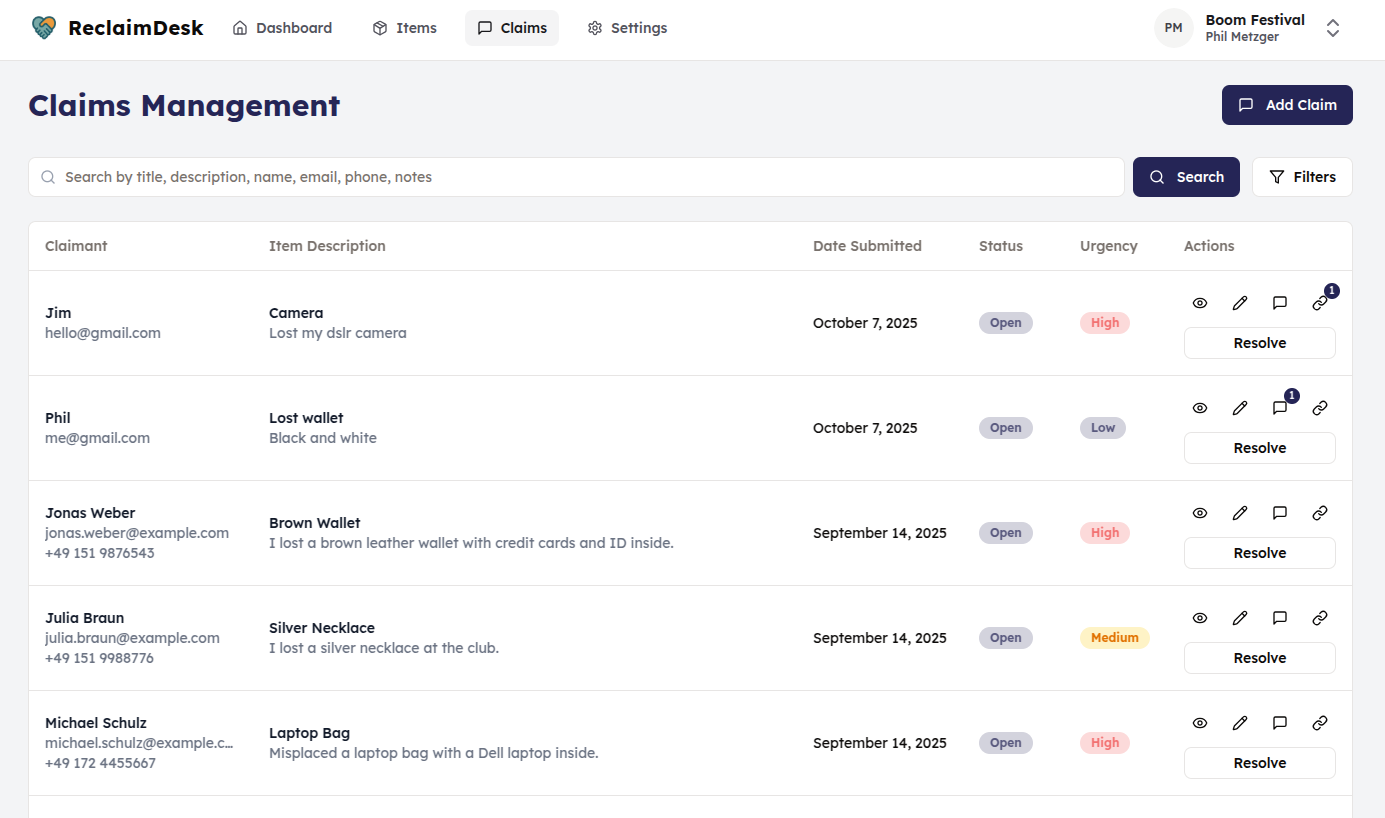Open the comment bubble on Jim's camera claim
The width and height of the screenshot is (1385, 818).
1279,302
